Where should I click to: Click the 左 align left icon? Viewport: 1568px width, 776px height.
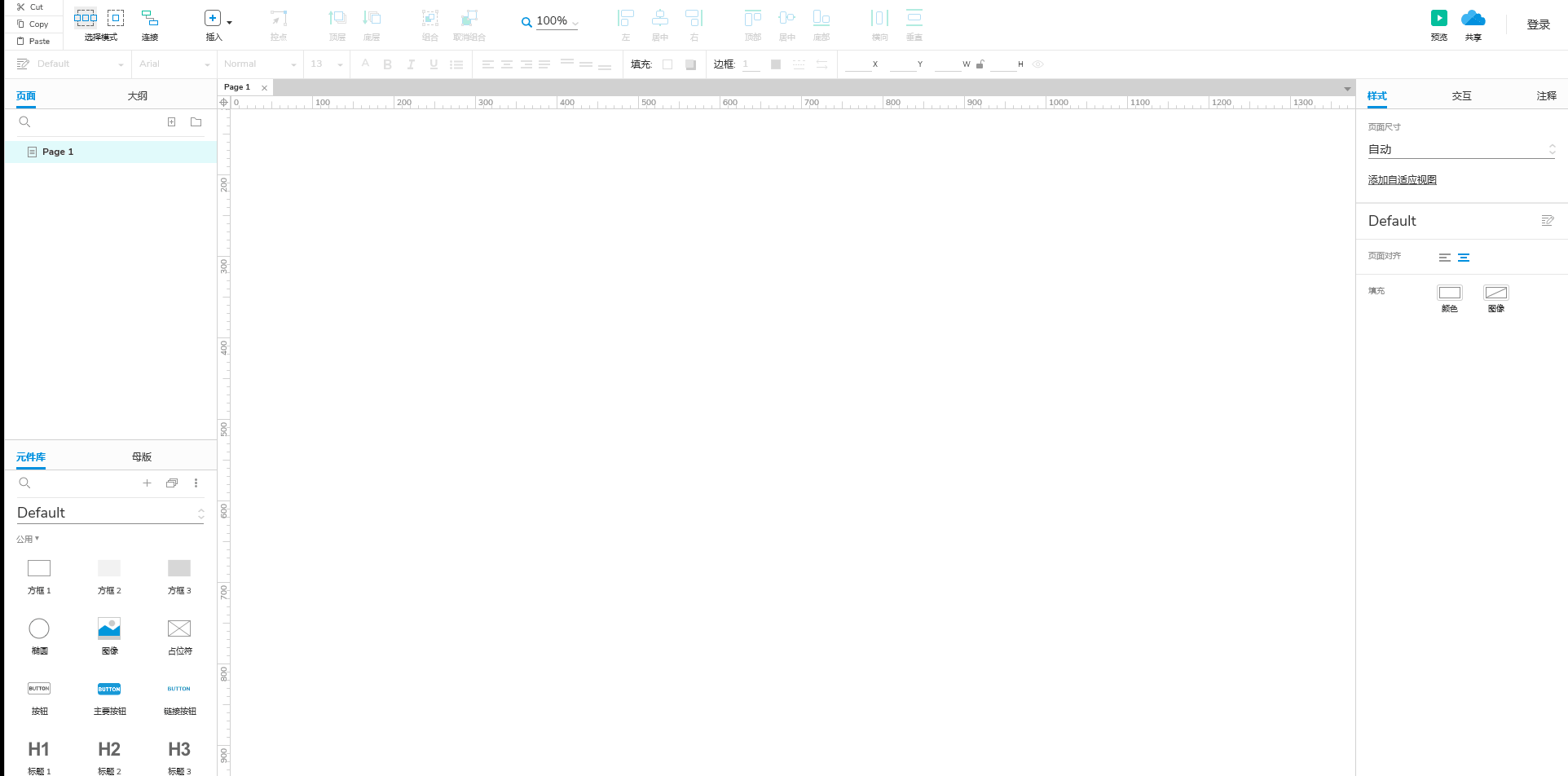(x=626, y=18)
